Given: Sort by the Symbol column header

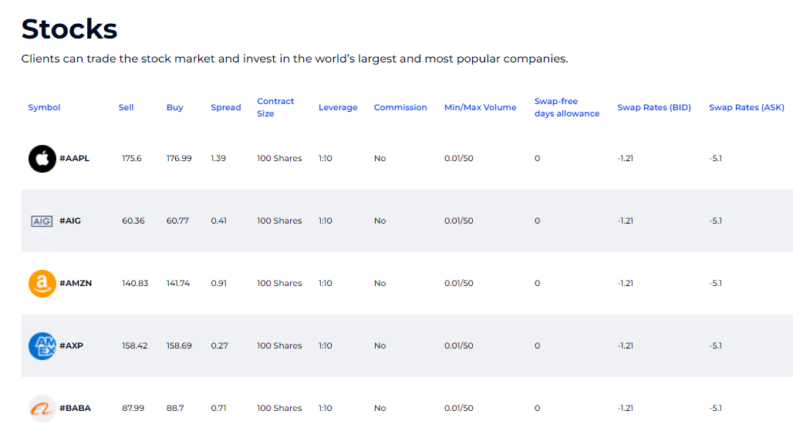Looking at the screenshot, I should click(44, 107).
